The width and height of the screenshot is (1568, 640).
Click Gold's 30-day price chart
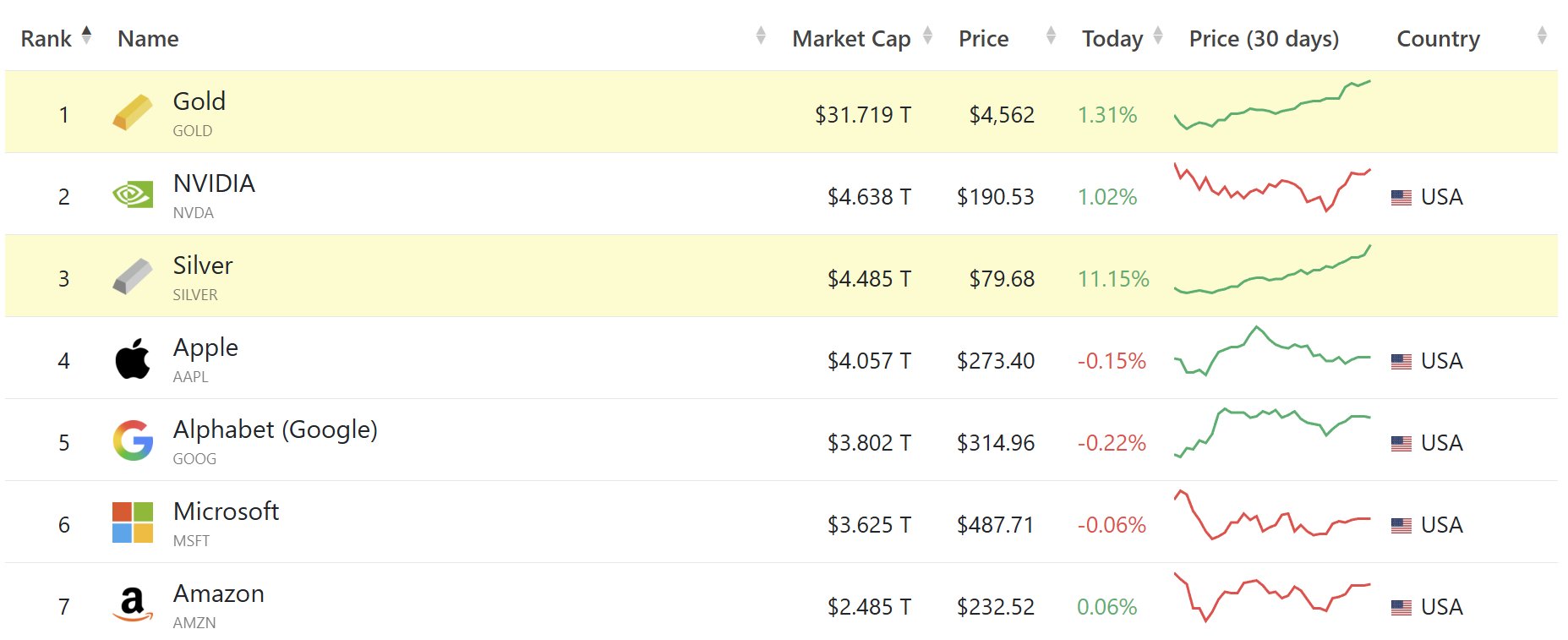[x=1271, y=106]
